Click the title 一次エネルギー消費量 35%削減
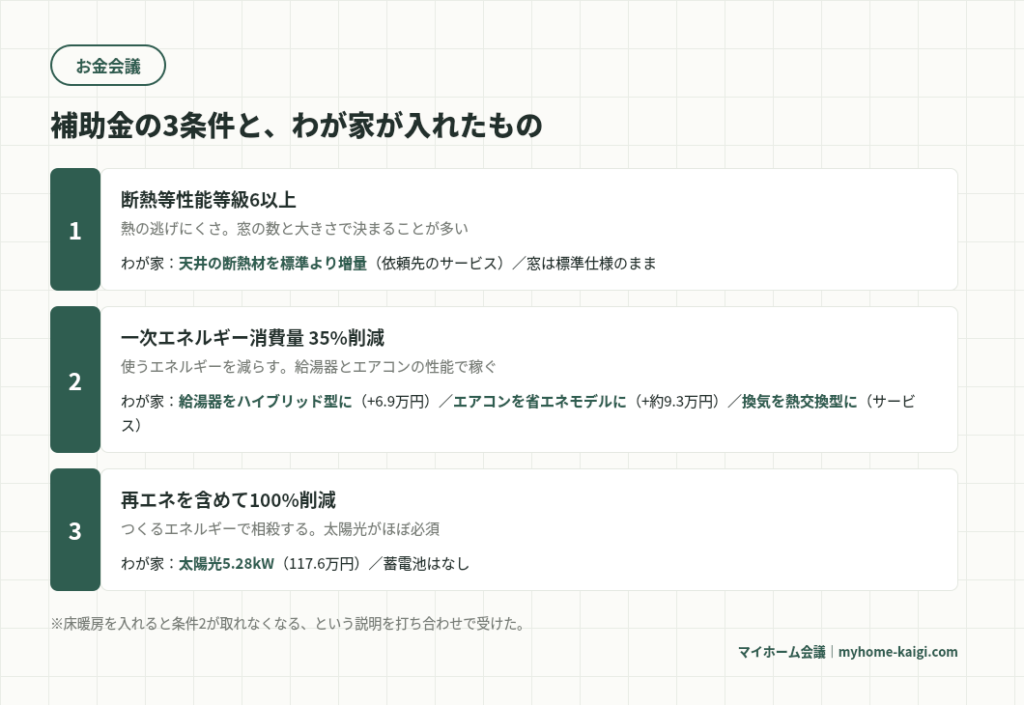This screenshot has height=705, width=1024. (x=253, y=338)
